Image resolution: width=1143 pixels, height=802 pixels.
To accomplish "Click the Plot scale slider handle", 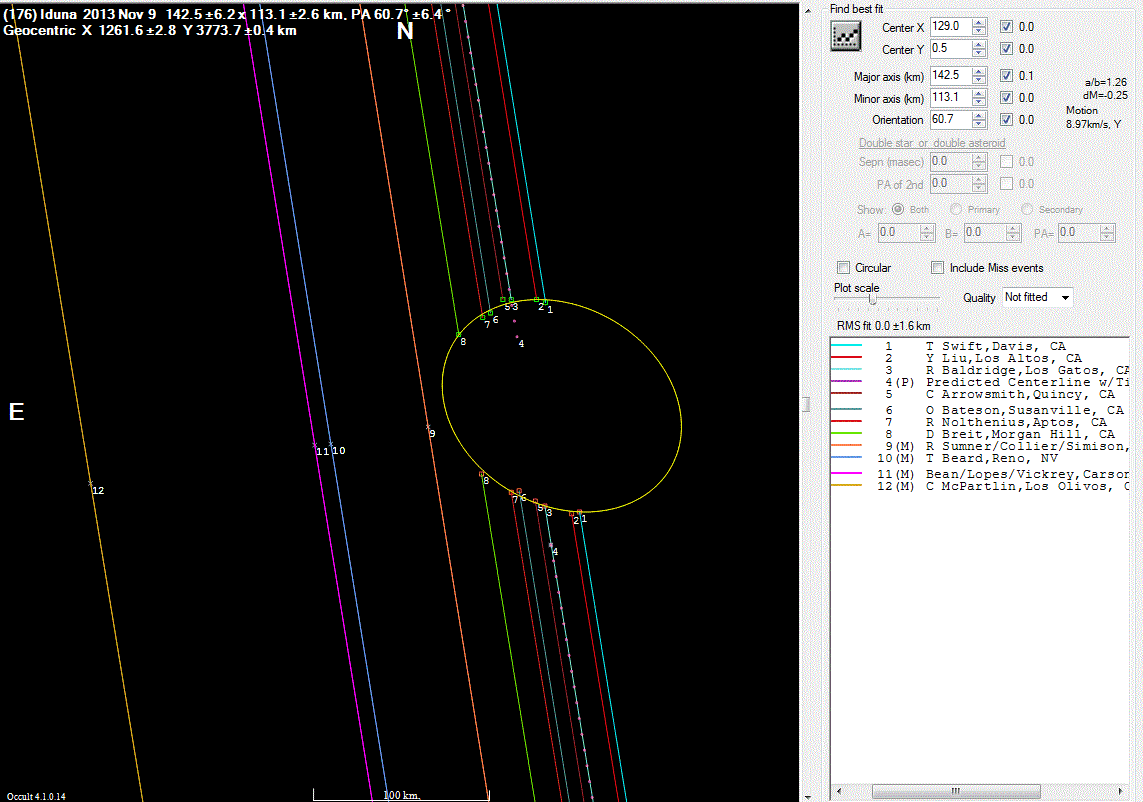I will (x=873, y=298).
